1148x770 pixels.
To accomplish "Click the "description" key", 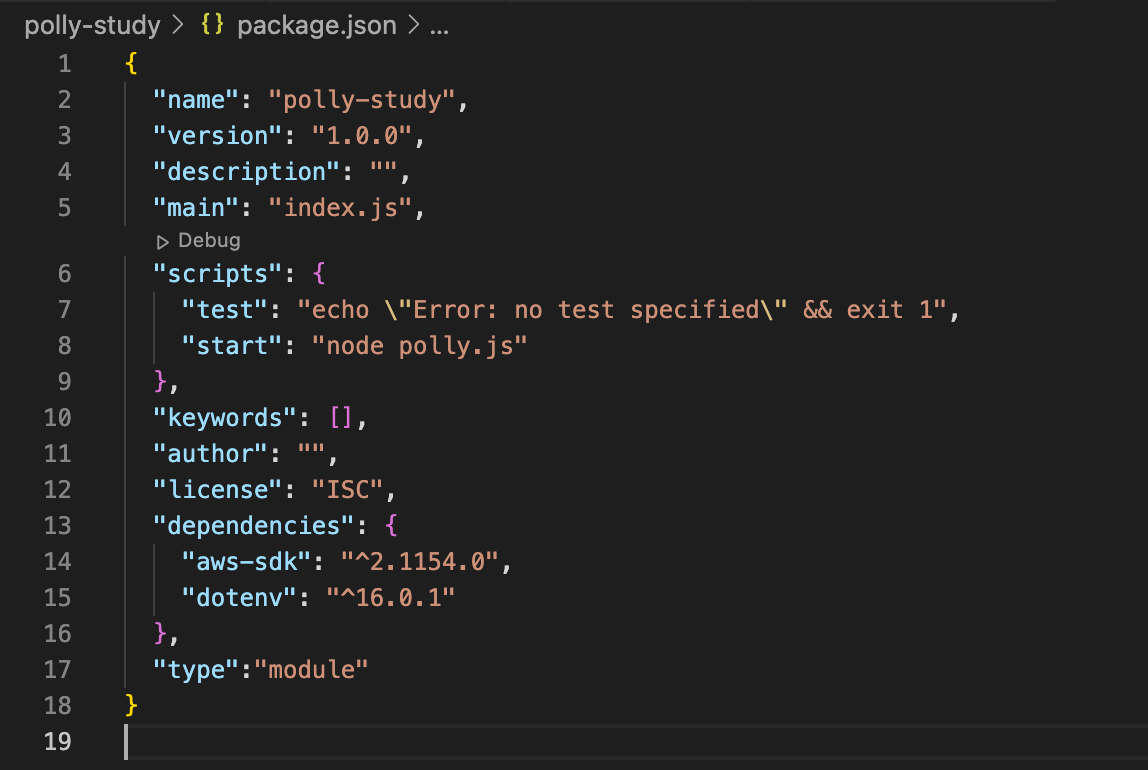I will click(246, 171).
